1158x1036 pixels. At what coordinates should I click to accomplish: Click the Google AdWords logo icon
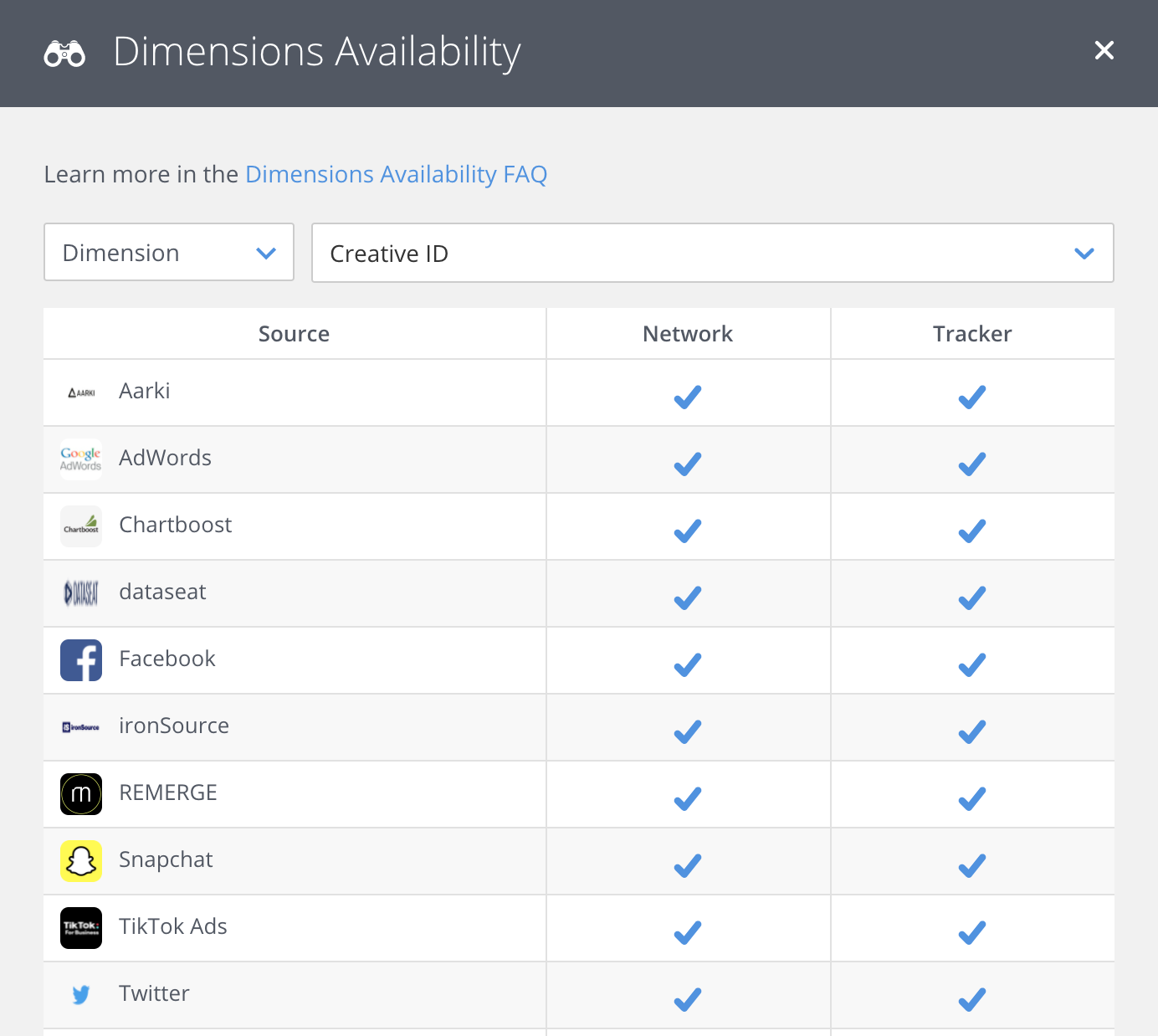pos(81,459)
